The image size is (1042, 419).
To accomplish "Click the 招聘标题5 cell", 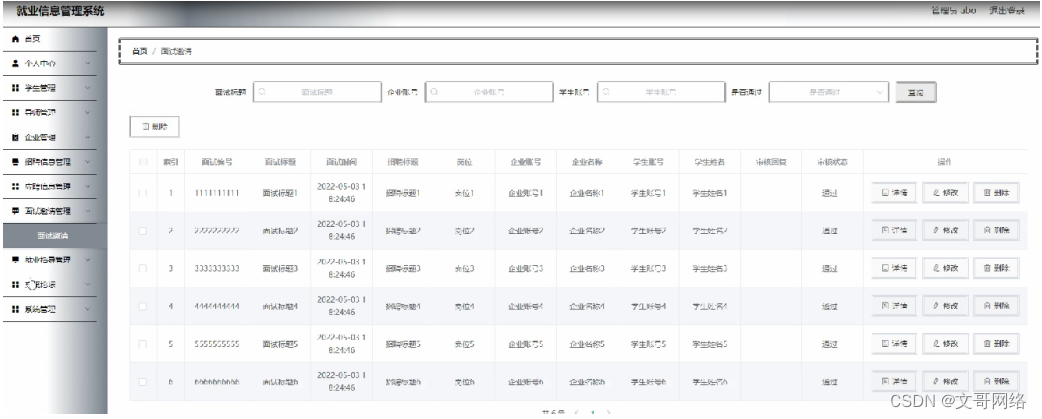I will (403, 344).
